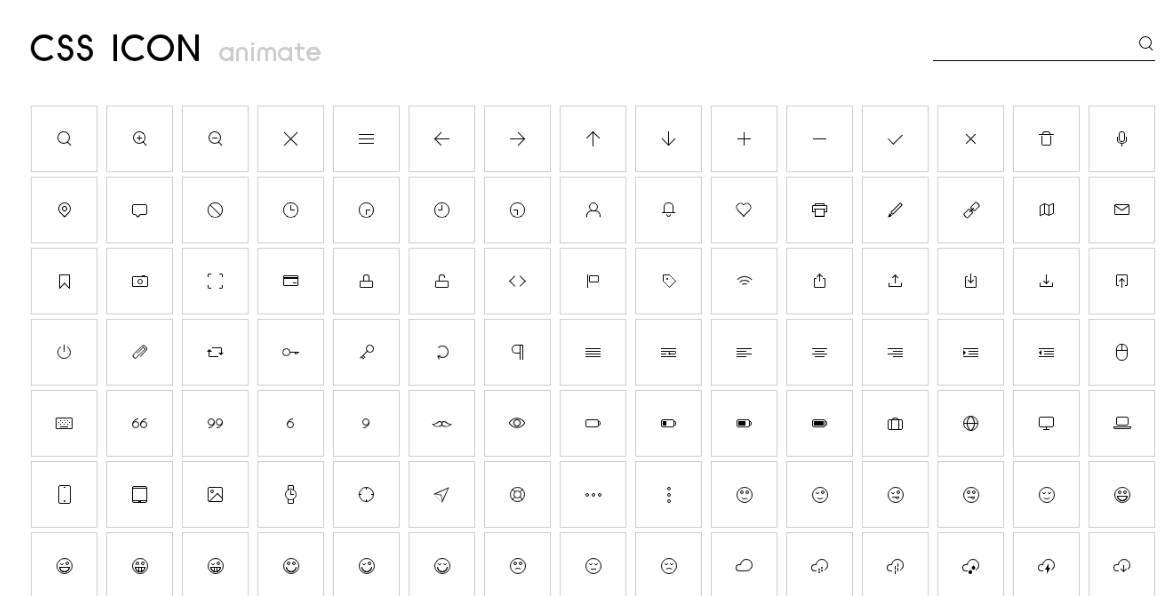The image size is (1171, 596).
Task: Select the globe icon
Action: coord(970,423)
